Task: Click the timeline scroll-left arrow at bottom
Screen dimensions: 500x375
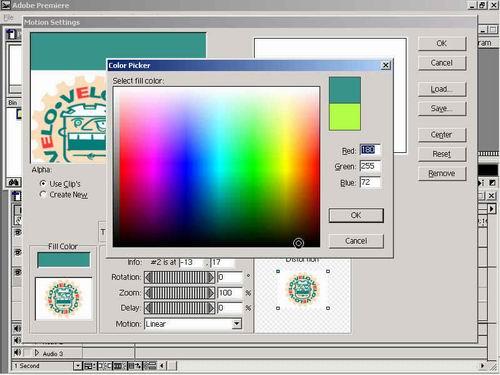Action: pos(162,366)
